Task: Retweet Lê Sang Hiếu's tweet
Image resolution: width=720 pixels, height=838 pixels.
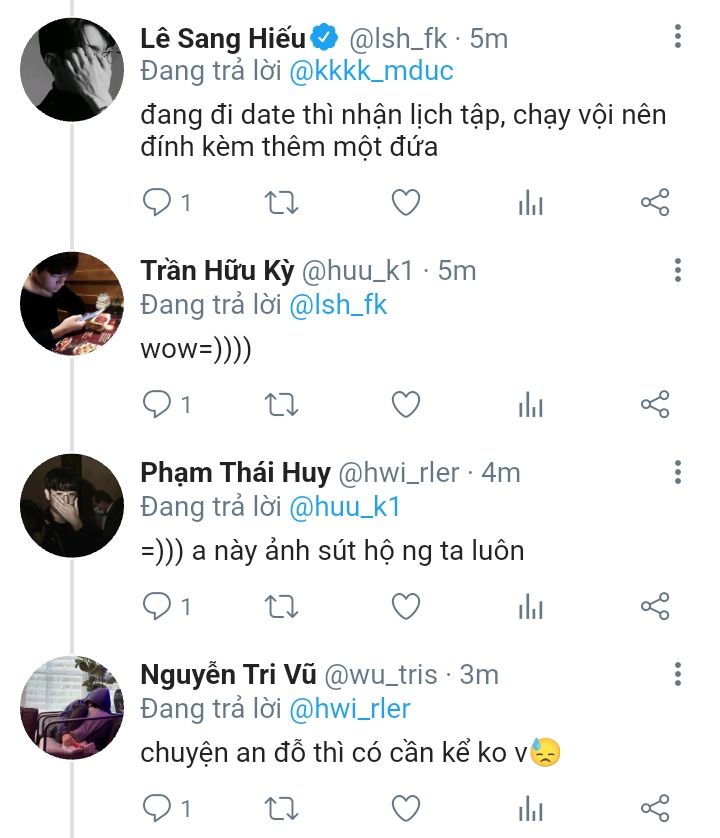Action: [281, 203]
